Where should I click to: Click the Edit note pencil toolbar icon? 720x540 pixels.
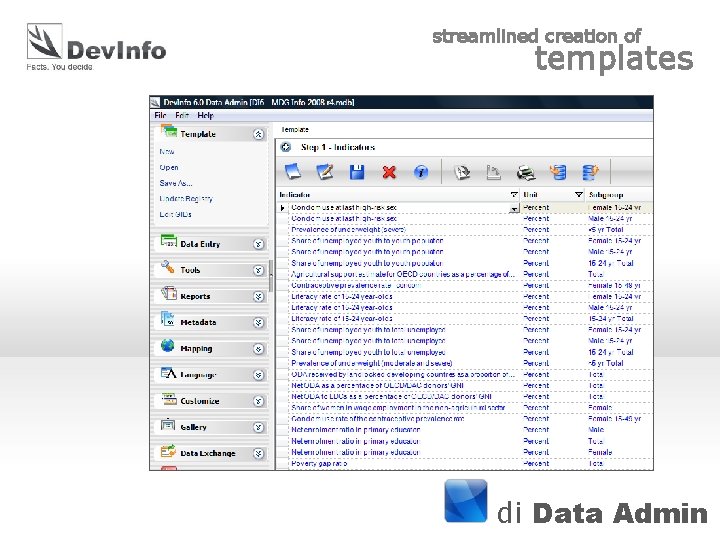click(x=325, y=172)
